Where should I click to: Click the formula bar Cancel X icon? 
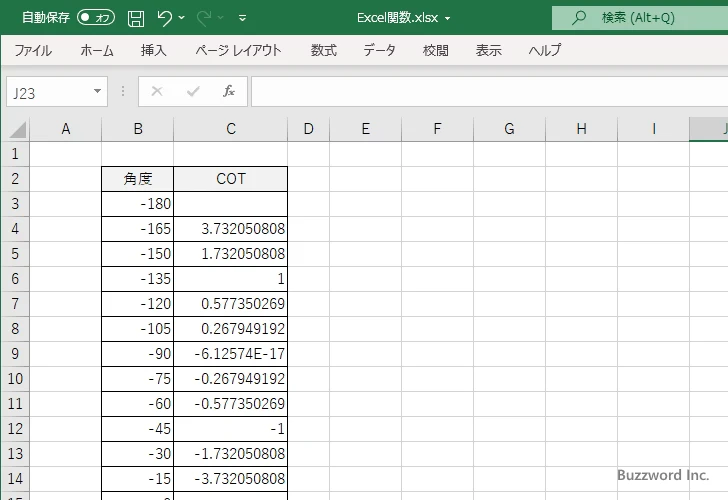click(x=157, y=91)
